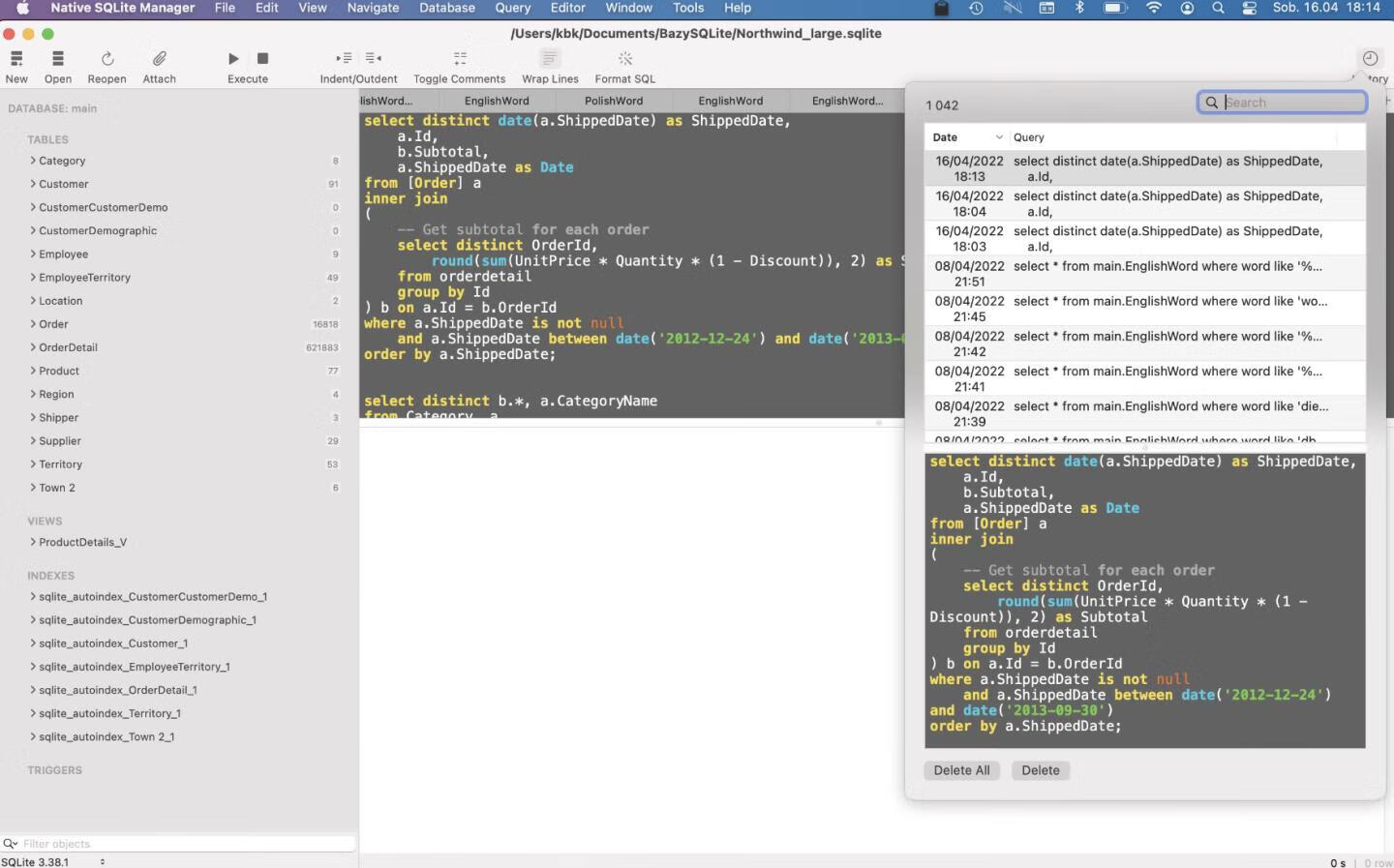Open Control Center in menu bar

click(1249, 8)
